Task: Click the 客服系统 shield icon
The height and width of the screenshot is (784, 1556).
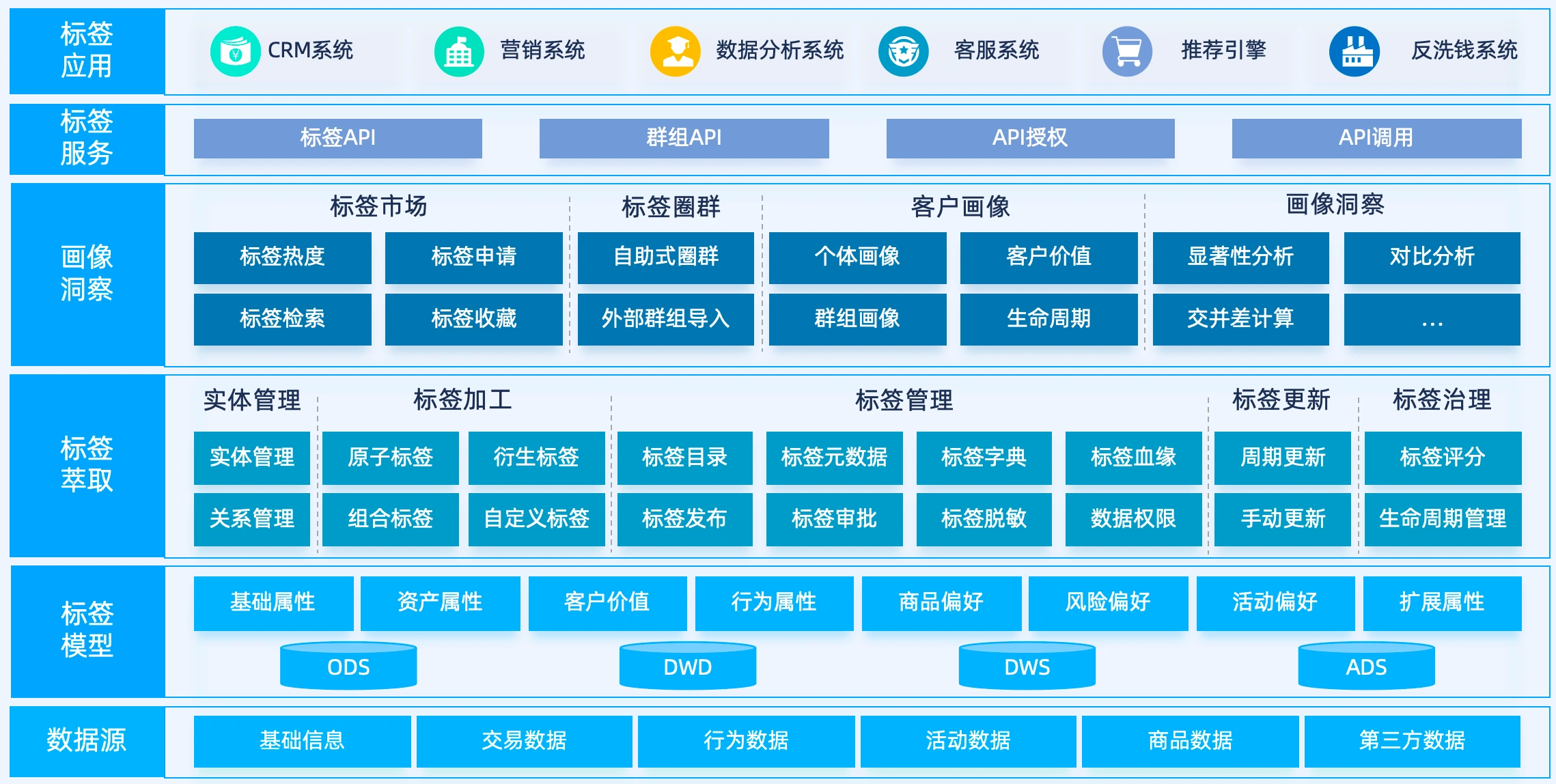Action: 903,51
